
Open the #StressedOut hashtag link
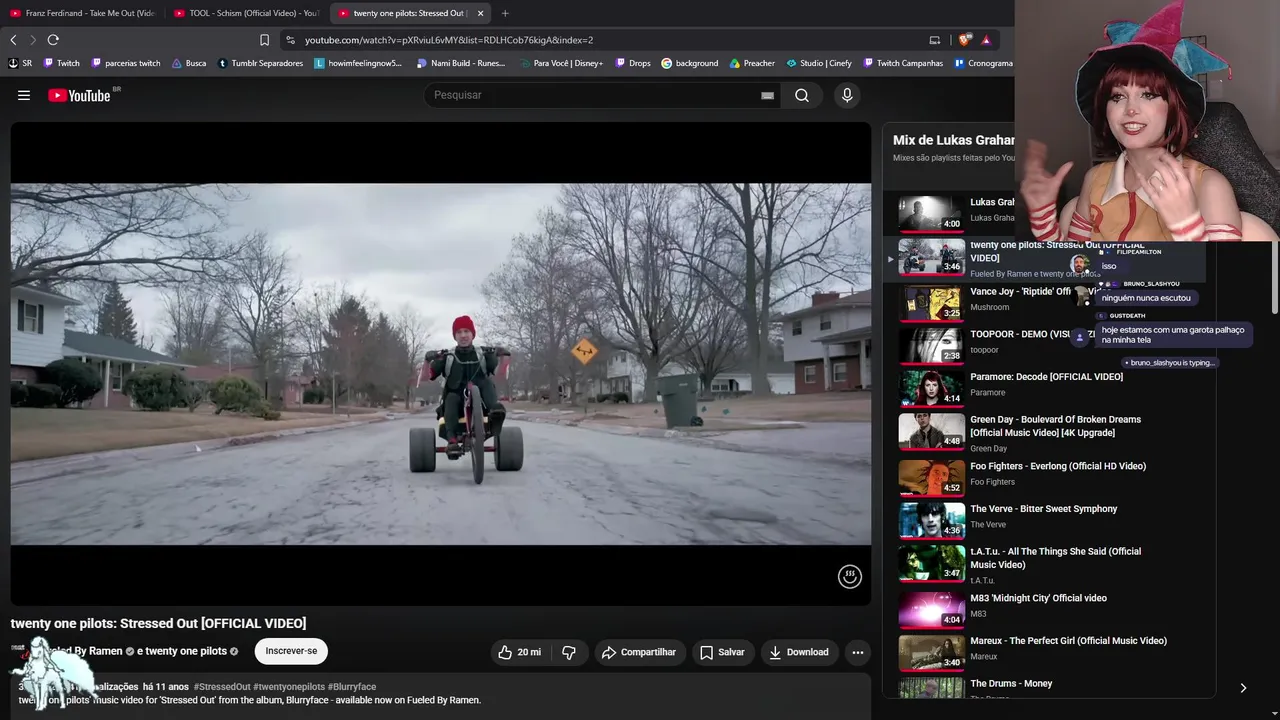point(222,687)
